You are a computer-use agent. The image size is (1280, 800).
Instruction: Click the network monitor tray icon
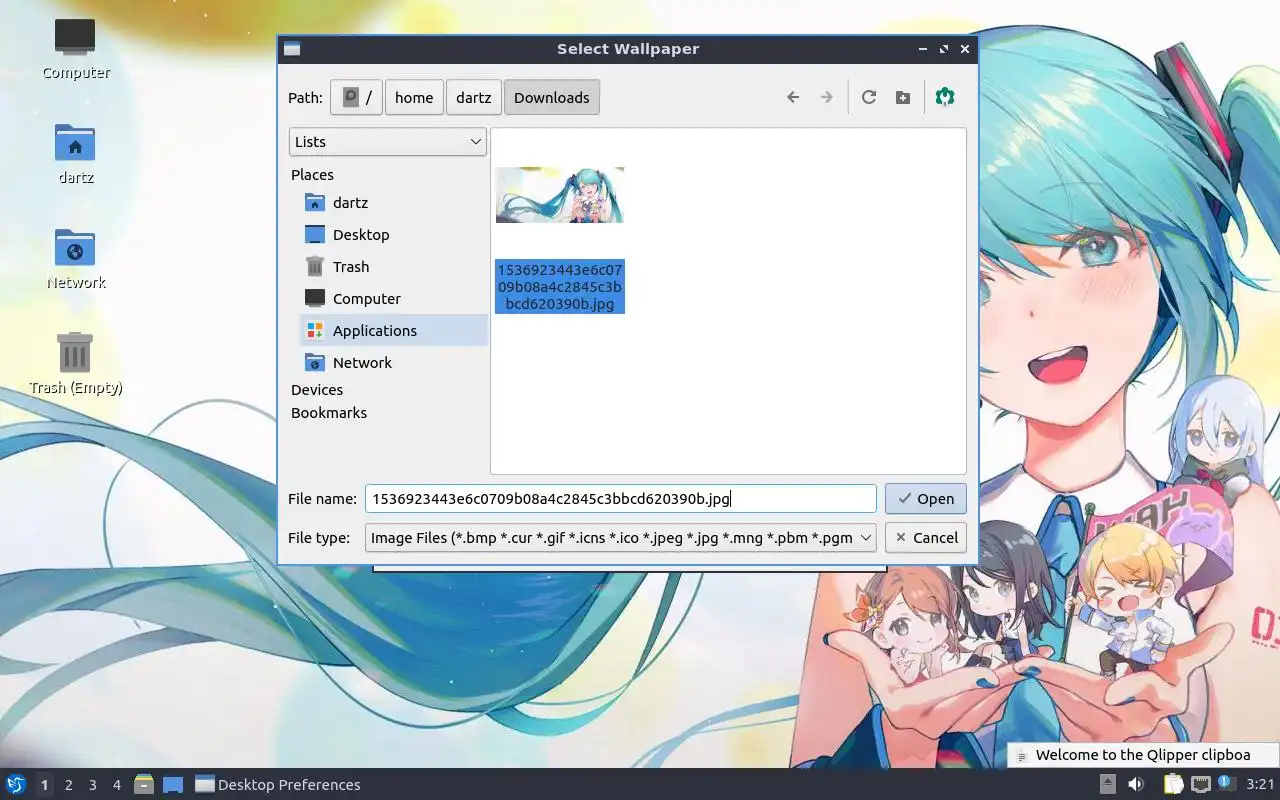[1200, 783]
